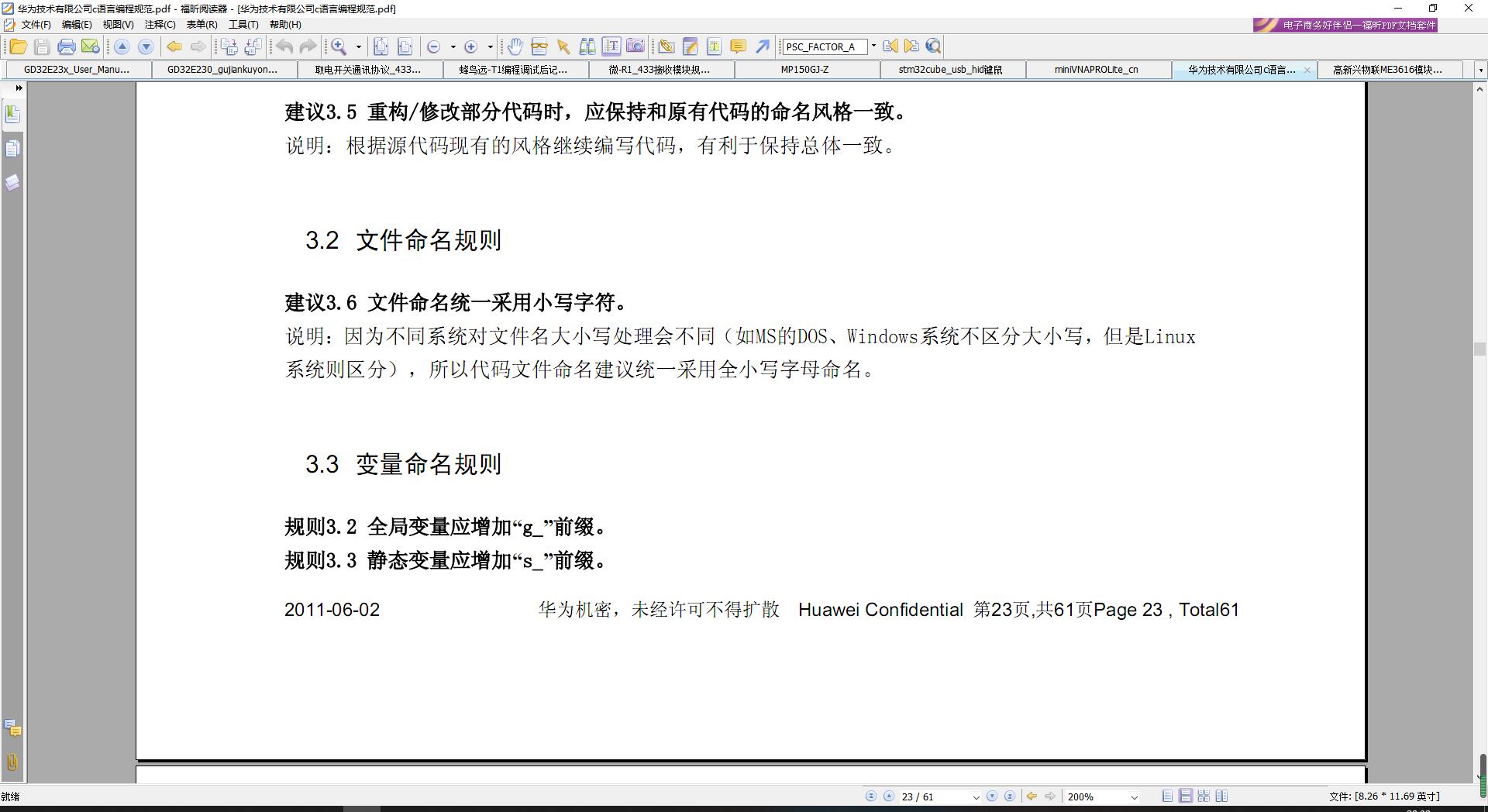The image size is (1488, 812).
Task: Expand the PSC_FACTOR_A search dropdown
Action: (873, 46)
